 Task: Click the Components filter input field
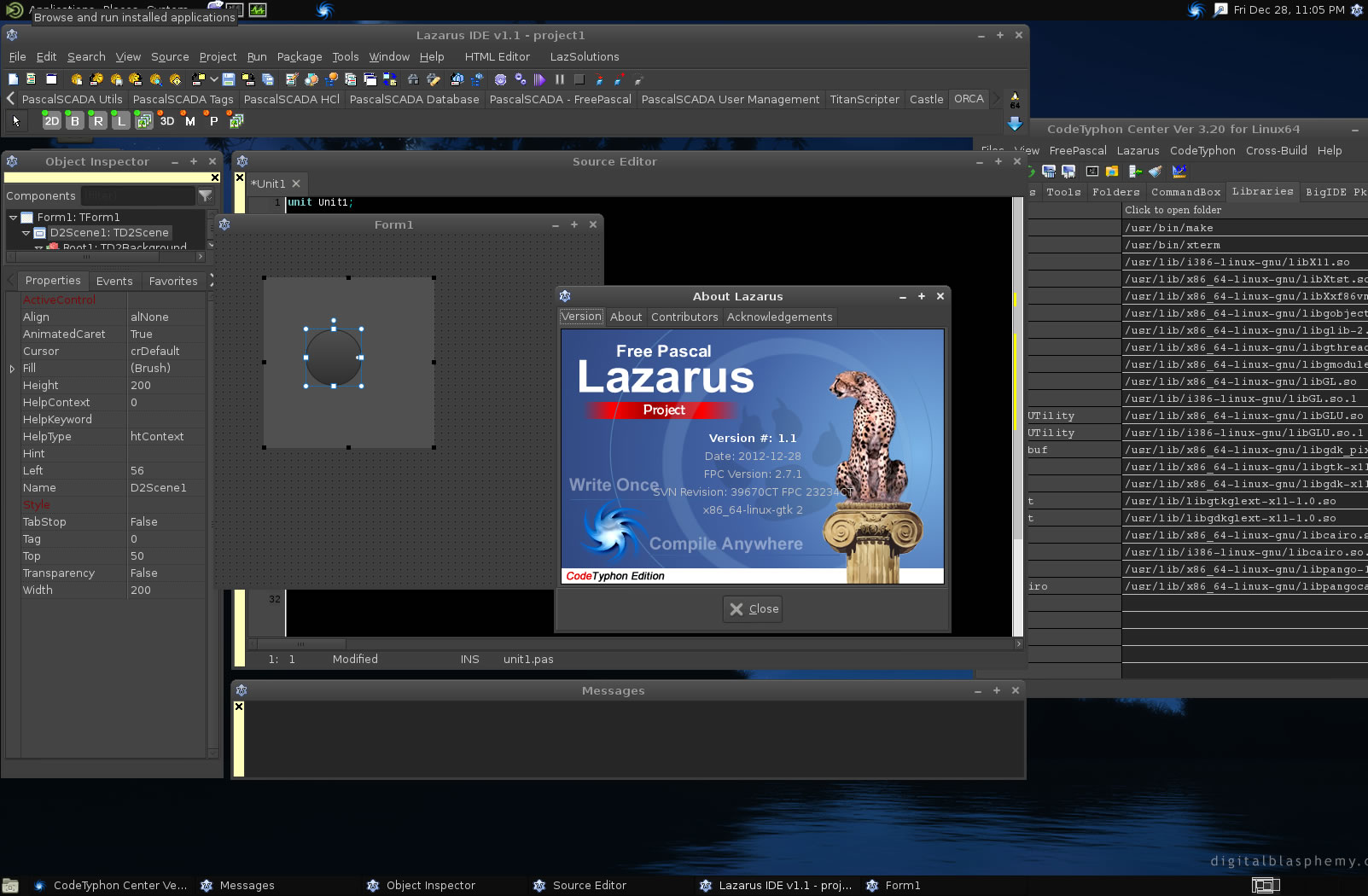pos(137,195)
